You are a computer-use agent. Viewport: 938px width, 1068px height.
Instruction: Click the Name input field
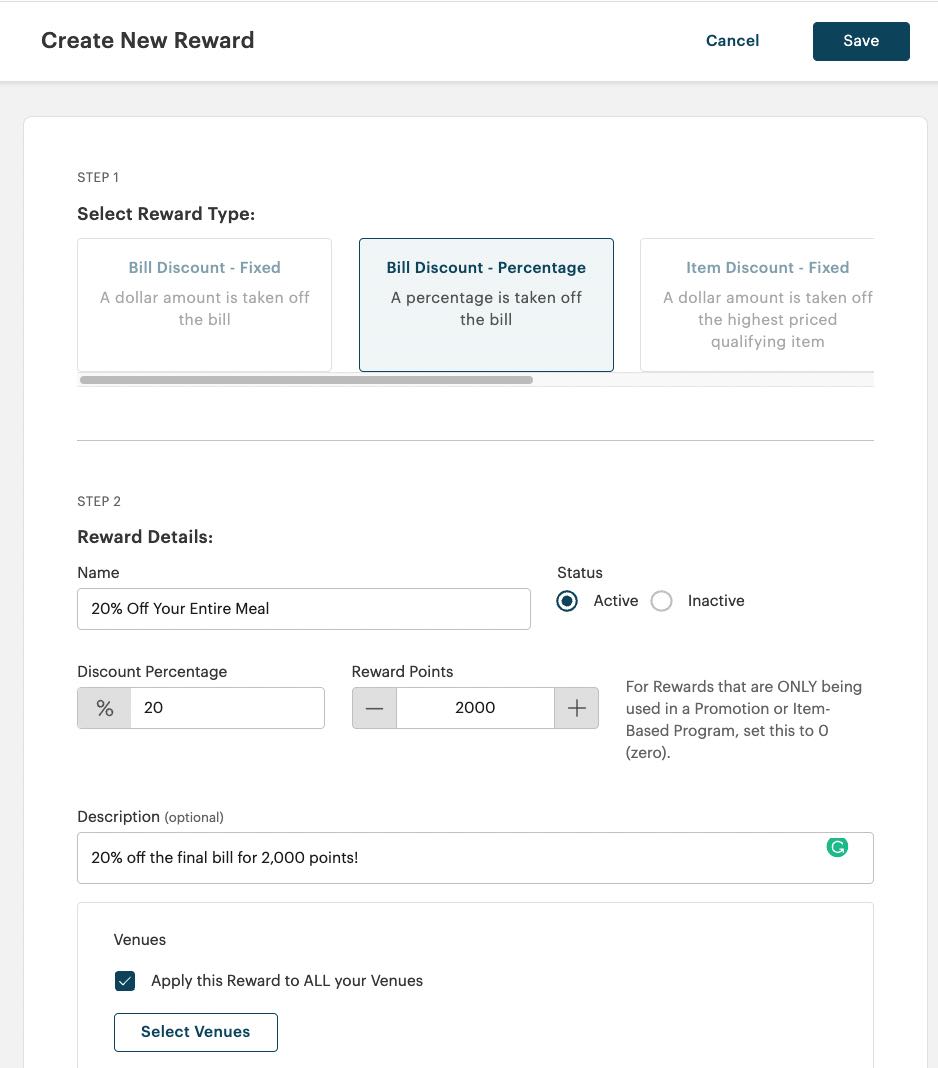click(x=303, y=608)
